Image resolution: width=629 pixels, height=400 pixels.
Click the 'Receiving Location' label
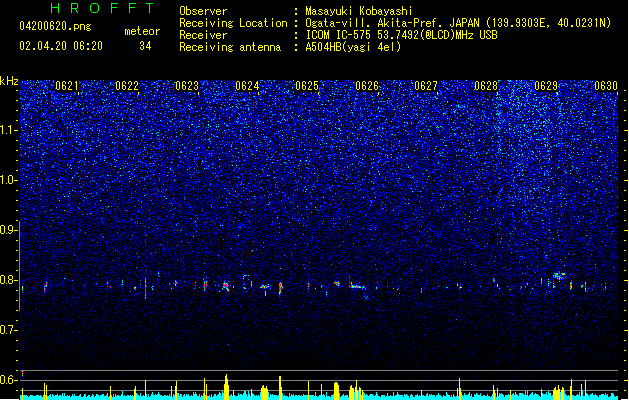point(233,23)
